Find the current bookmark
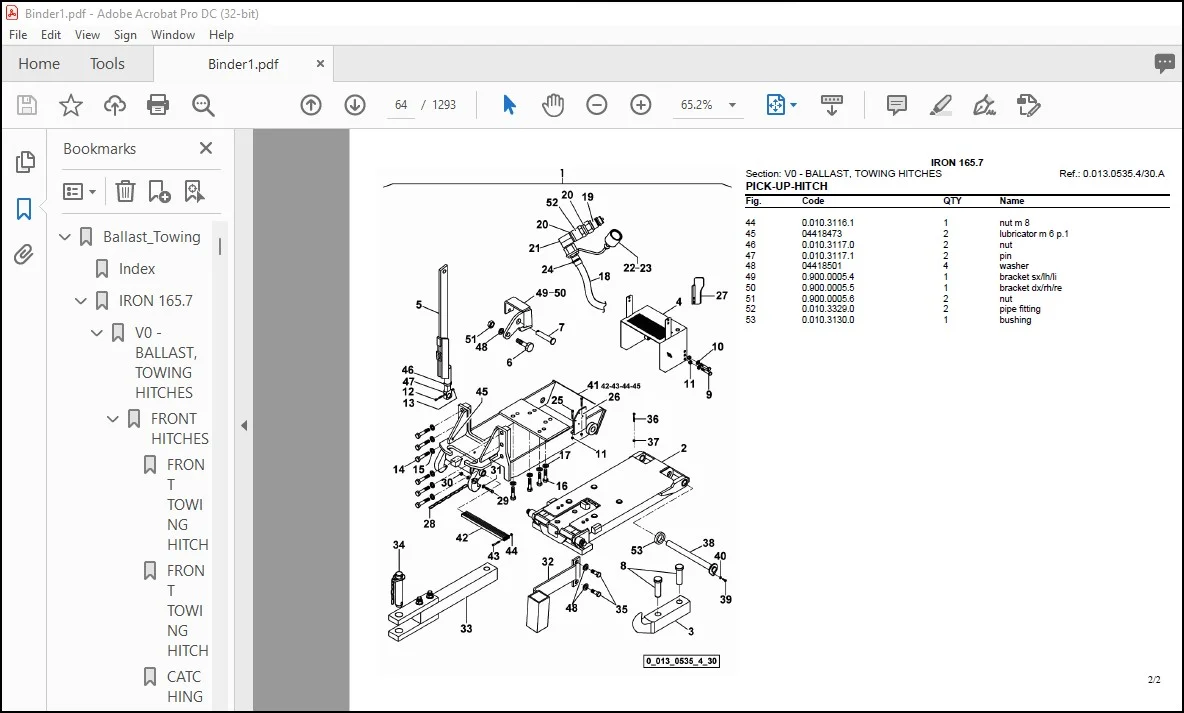Screen dimensions: 1184x713 tap(194, 191)
